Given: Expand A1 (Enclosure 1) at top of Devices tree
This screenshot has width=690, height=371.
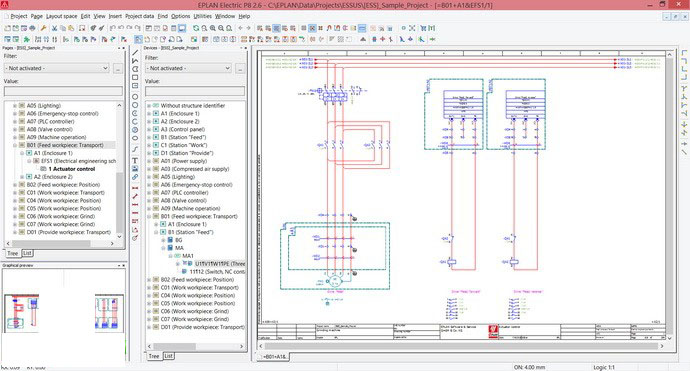Looking at the screenshot, I should point(149,114).
